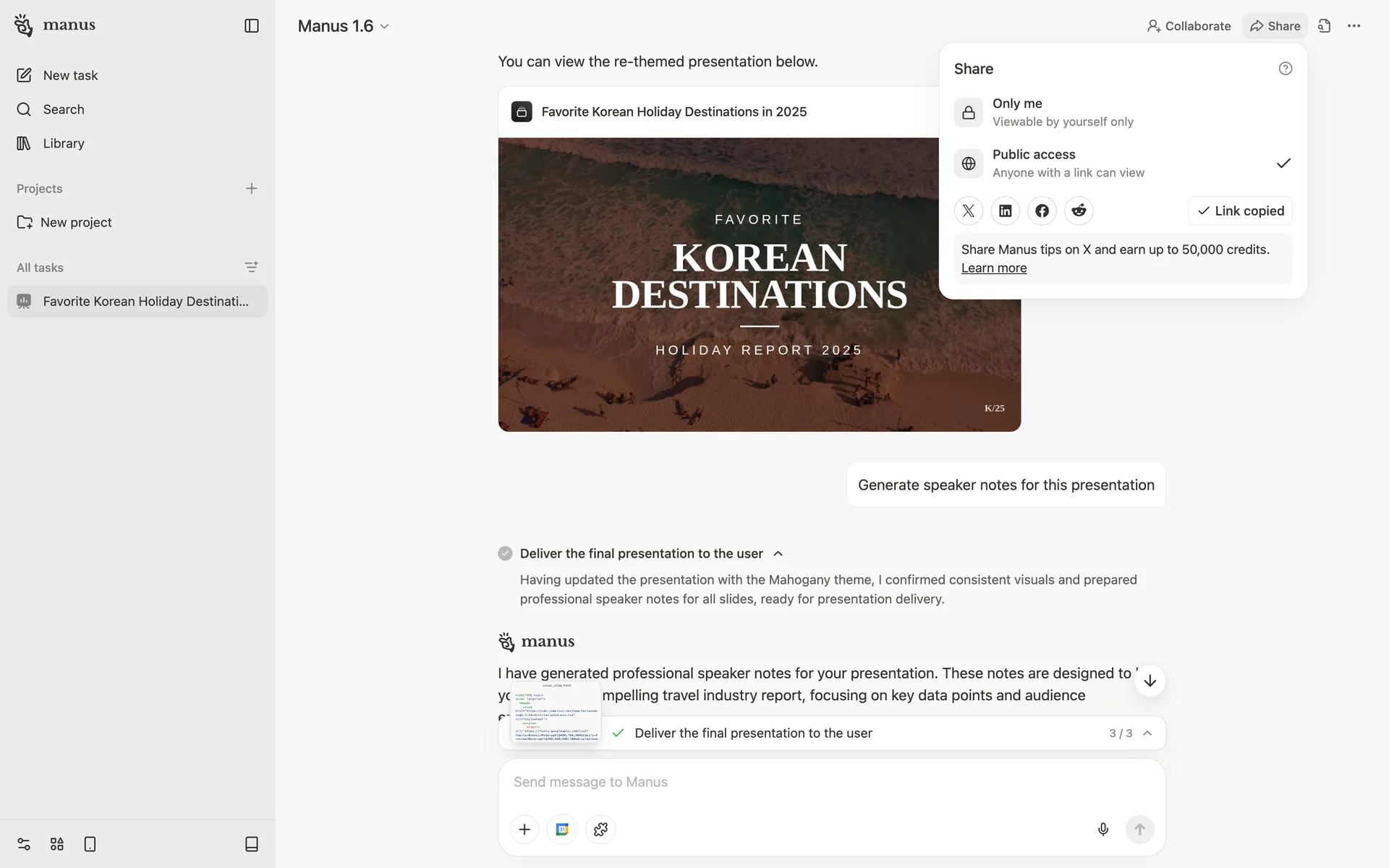Click the Learn more link

[993, 268]
